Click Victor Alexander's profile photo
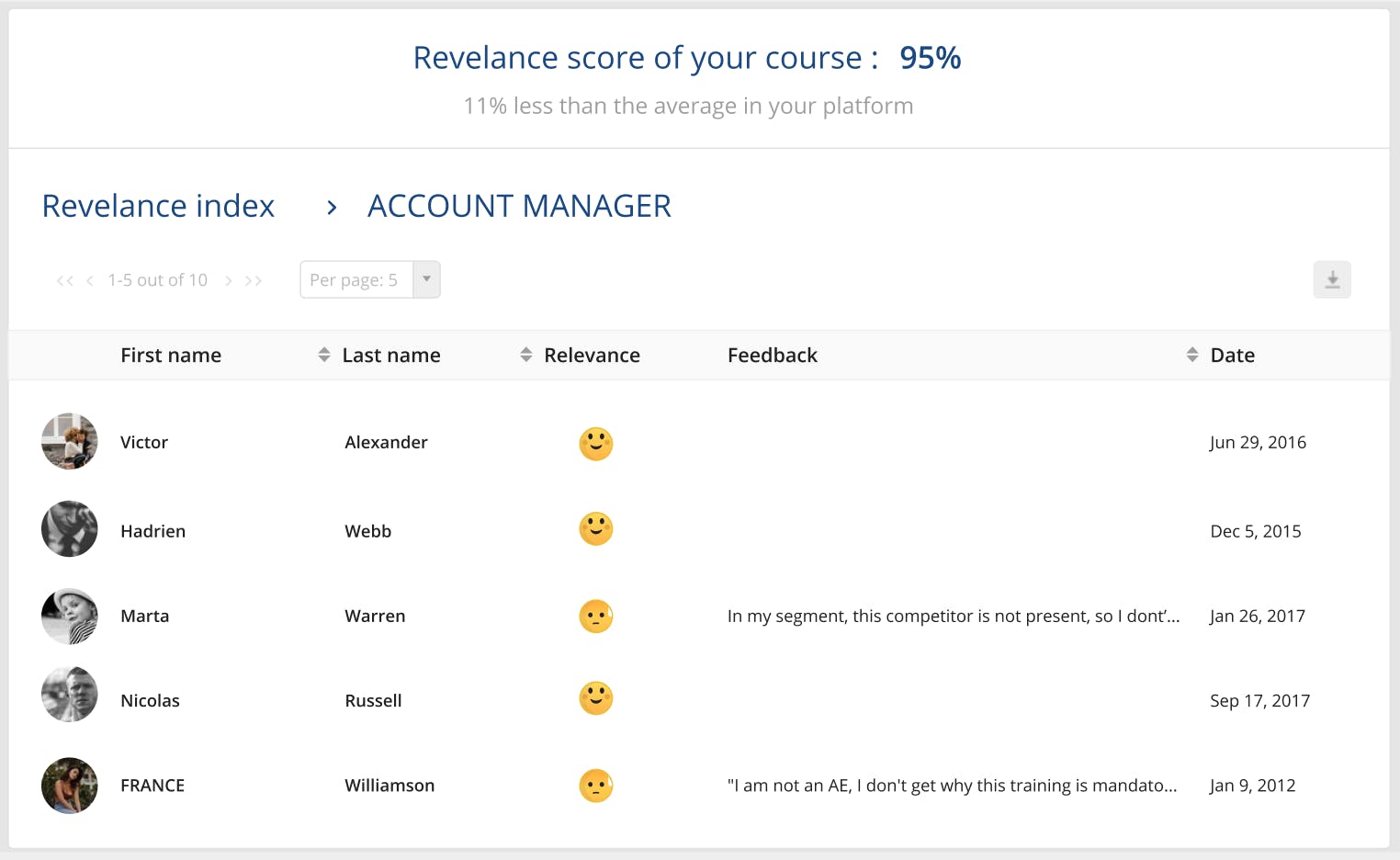Screen dimensions: 1400x860 (69, 441)
